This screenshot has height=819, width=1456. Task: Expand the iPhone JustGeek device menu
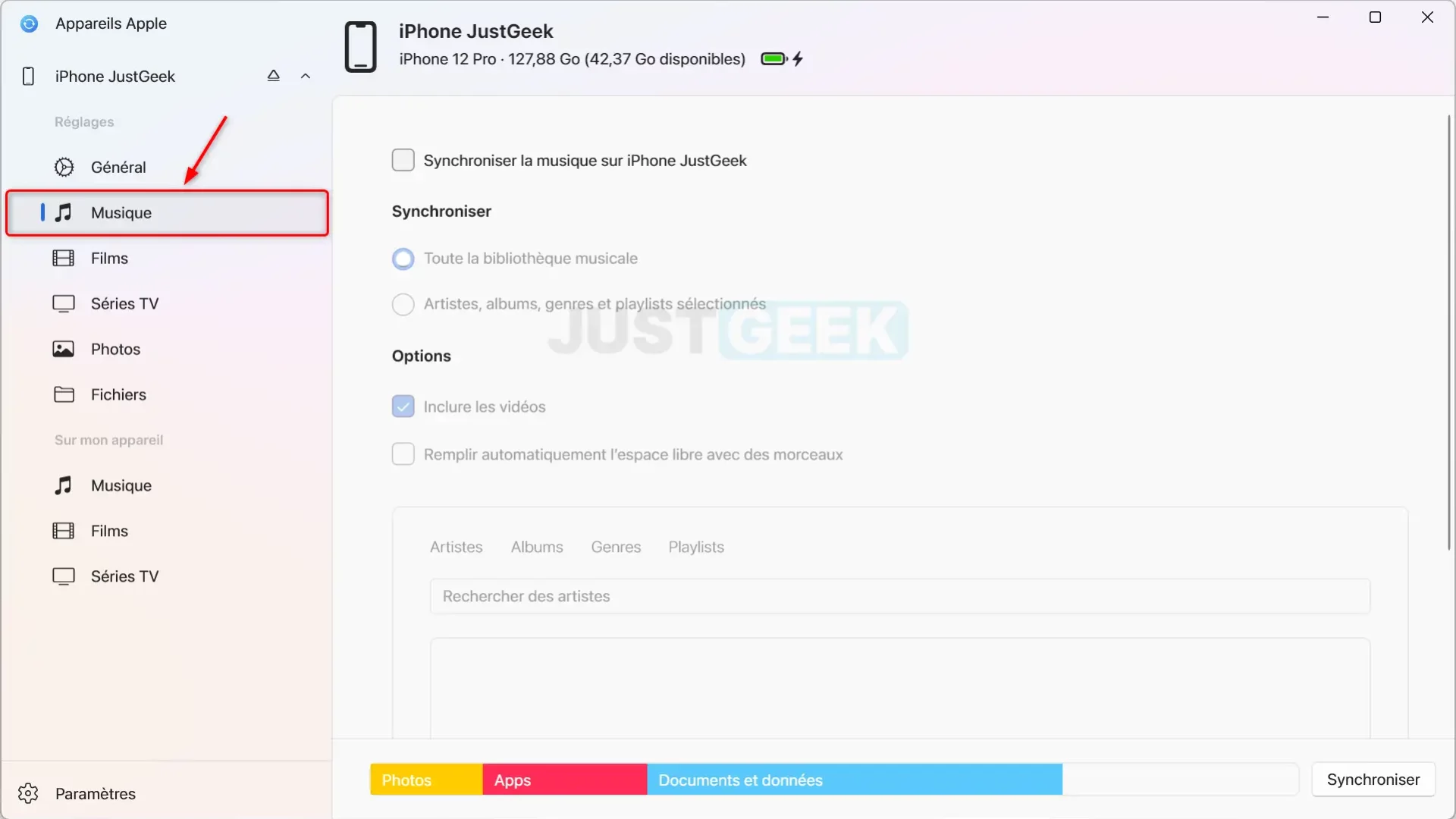point(306,76)
